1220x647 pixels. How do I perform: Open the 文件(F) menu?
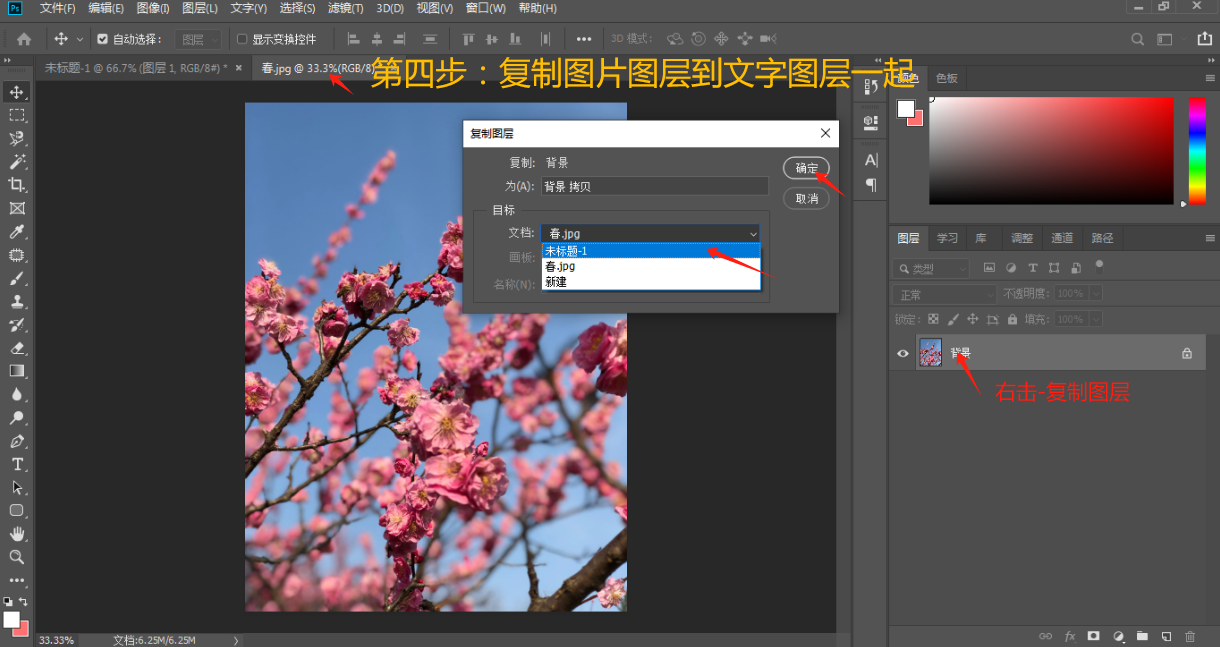pos(58,8)
